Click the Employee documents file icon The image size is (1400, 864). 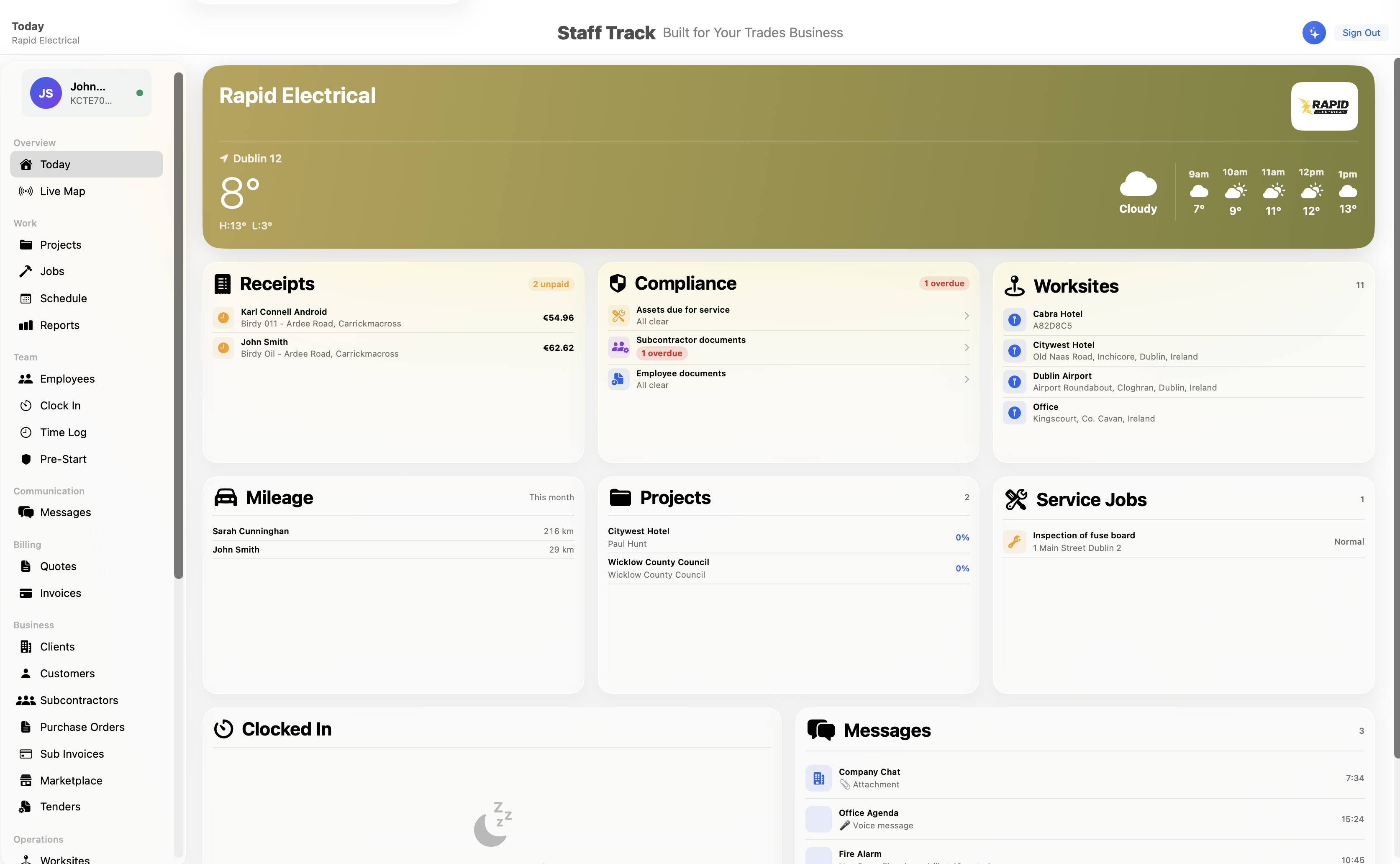618,379
